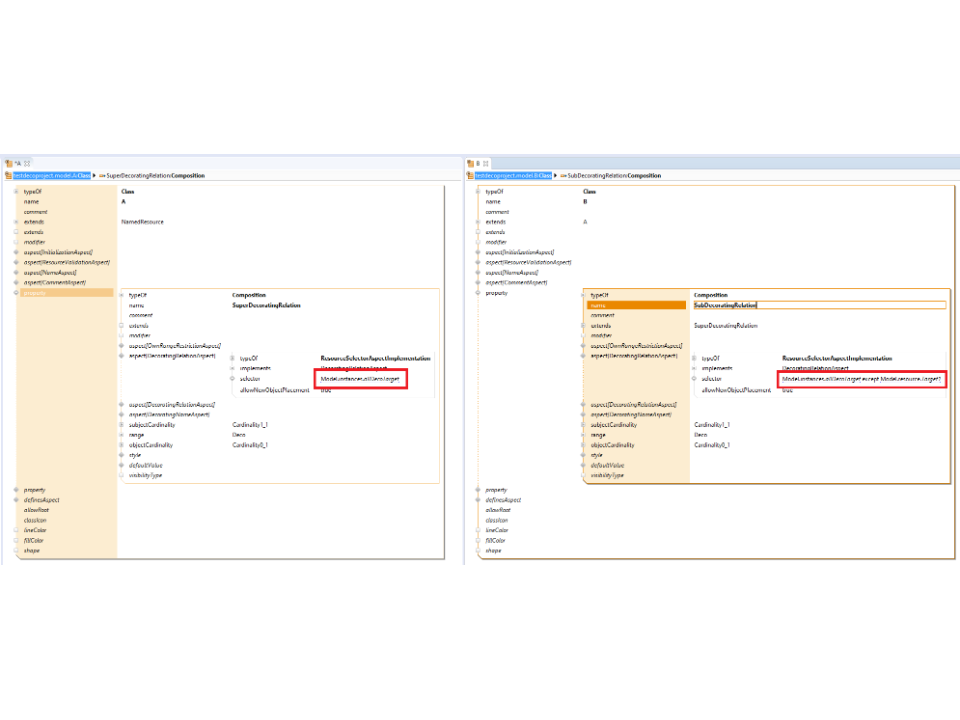Click the SuperDecoratingRelation breadcrumb composition icon
This screenshot has width=960, height=720.
[100, 176]
